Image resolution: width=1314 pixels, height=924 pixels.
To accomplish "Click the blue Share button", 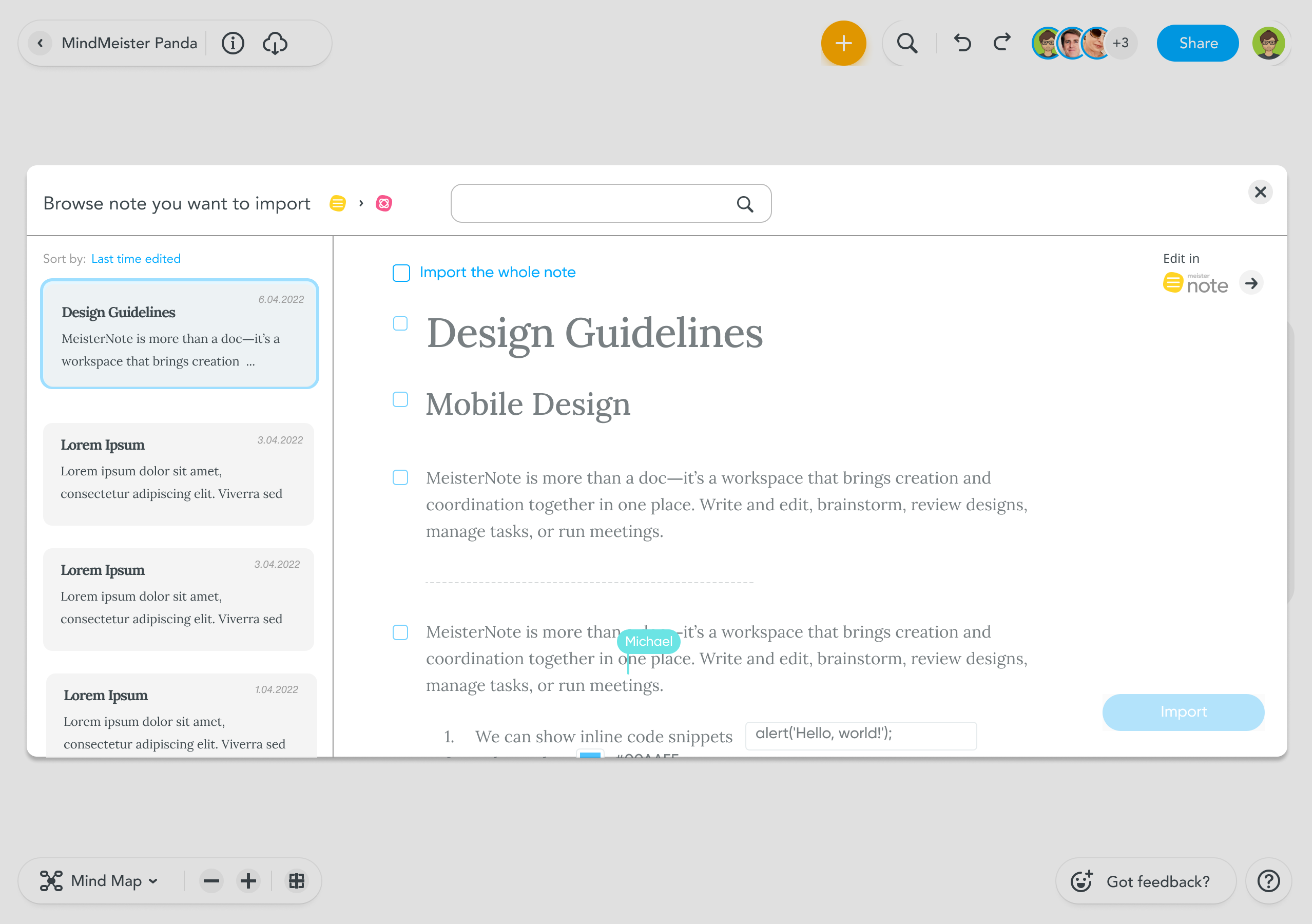I will click(1197, 44).
